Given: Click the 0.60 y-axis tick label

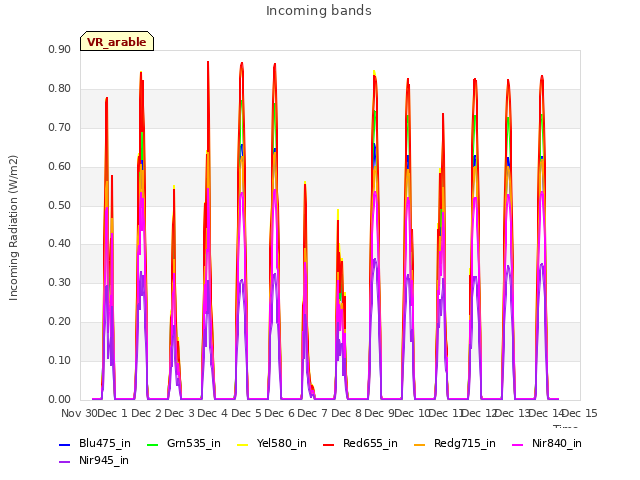Looking at the screenshot, I should coord(60,167).
